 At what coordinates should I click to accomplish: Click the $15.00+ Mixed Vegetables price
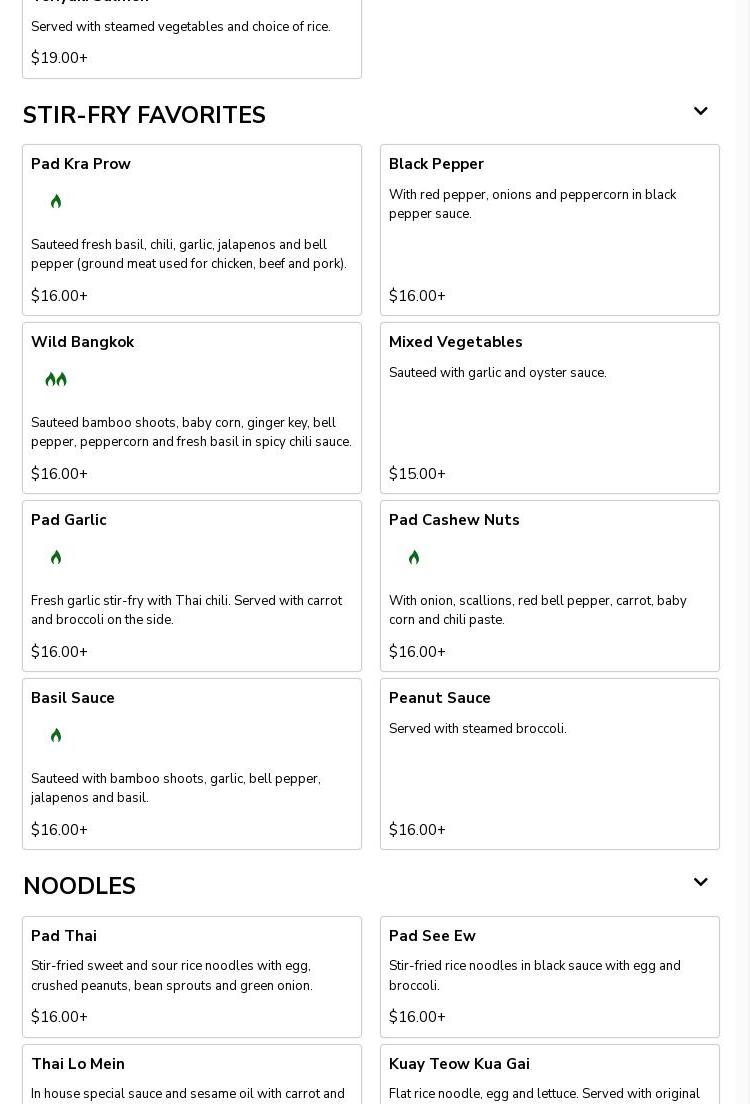[x=417, y=474]
